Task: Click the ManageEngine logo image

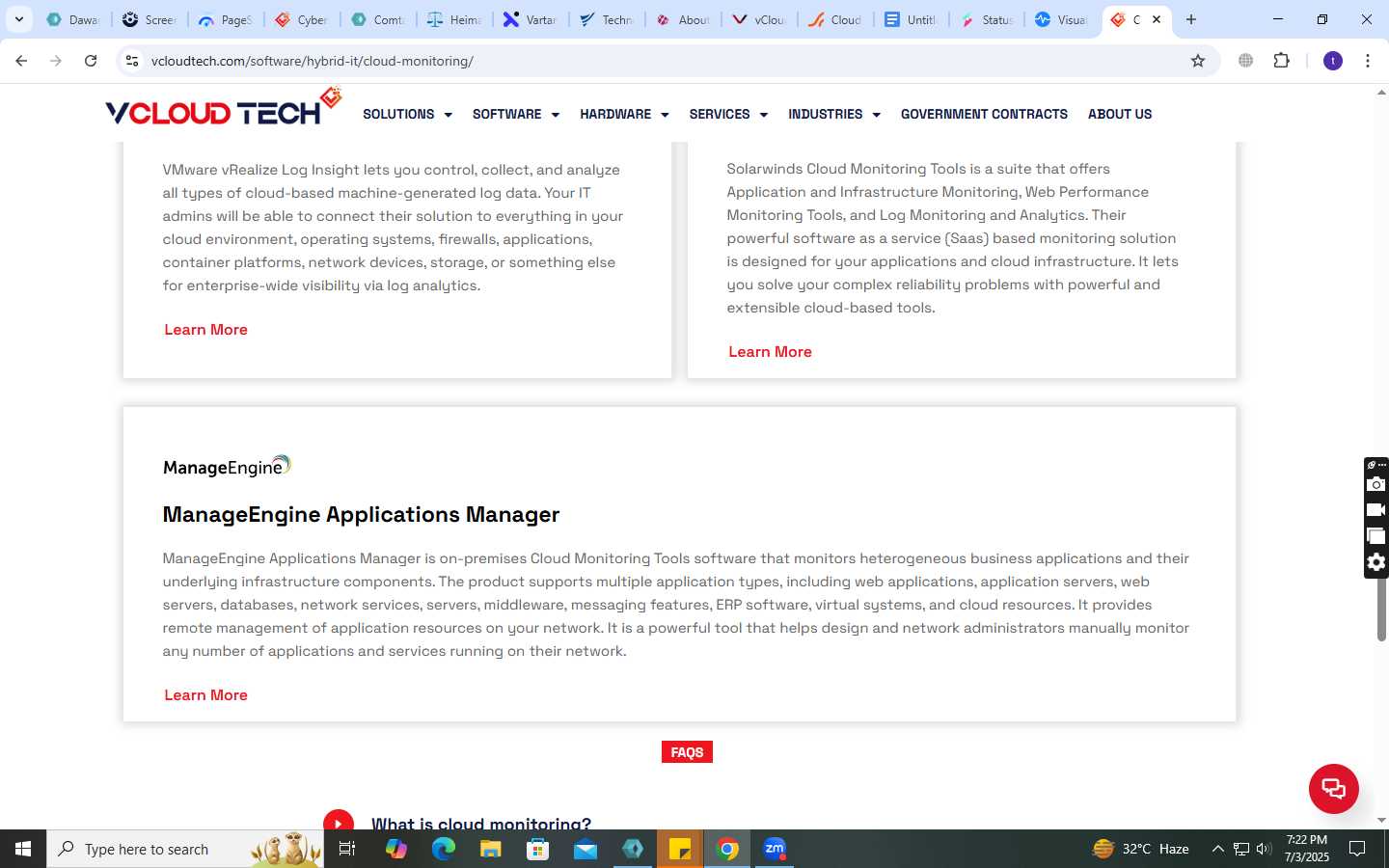Action: pos(227,467)
